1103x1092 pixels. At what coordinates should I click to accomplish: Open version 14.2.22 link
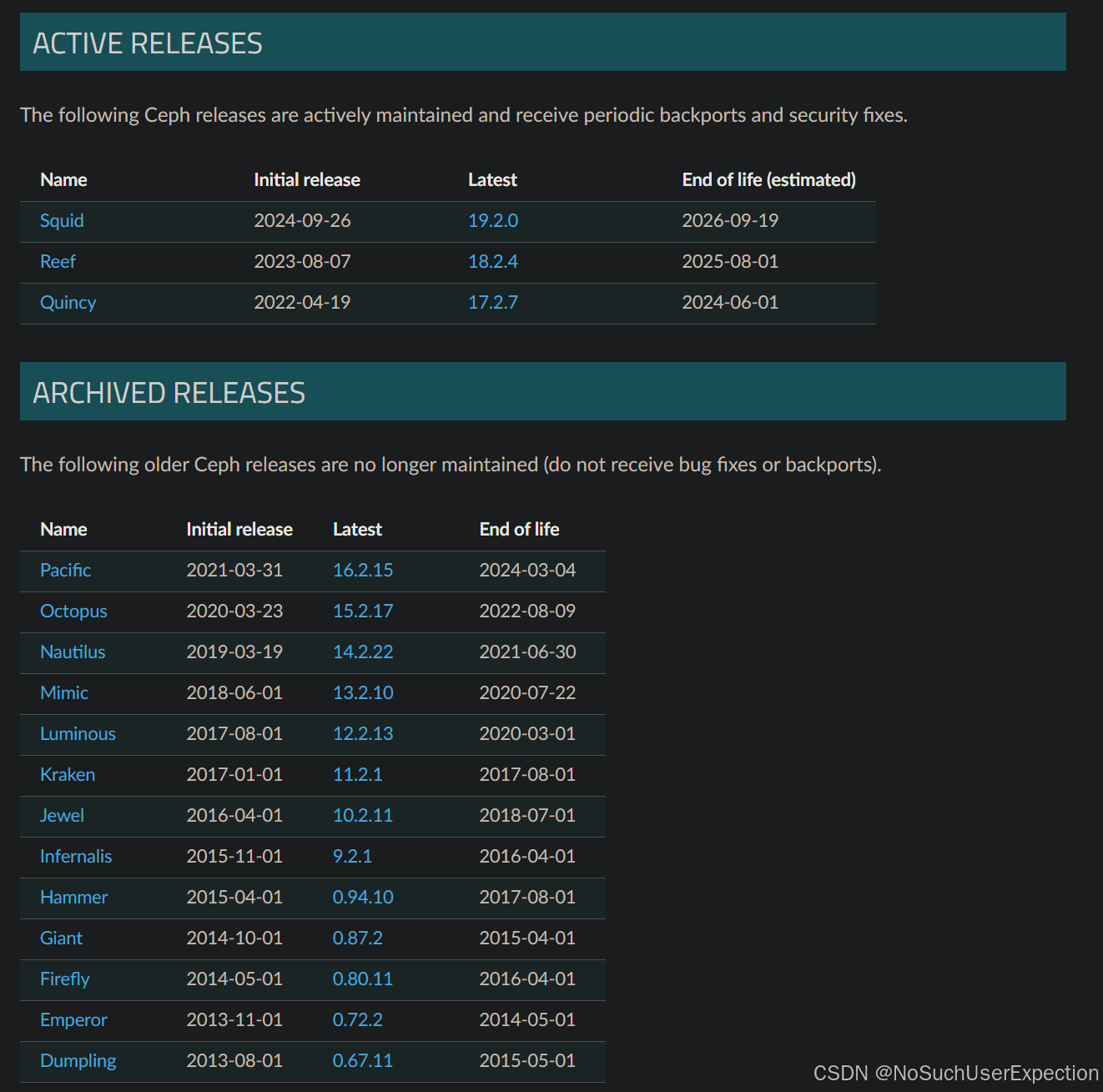pos(363,652)
